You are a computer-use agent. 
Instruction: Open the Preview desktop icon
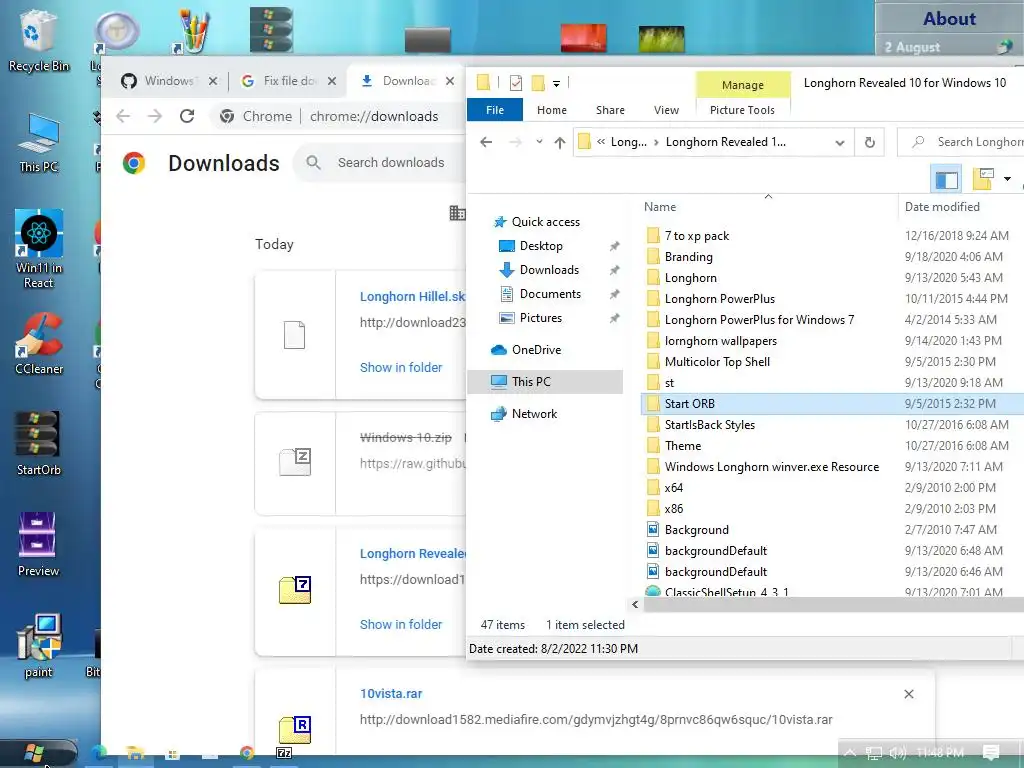38,545
